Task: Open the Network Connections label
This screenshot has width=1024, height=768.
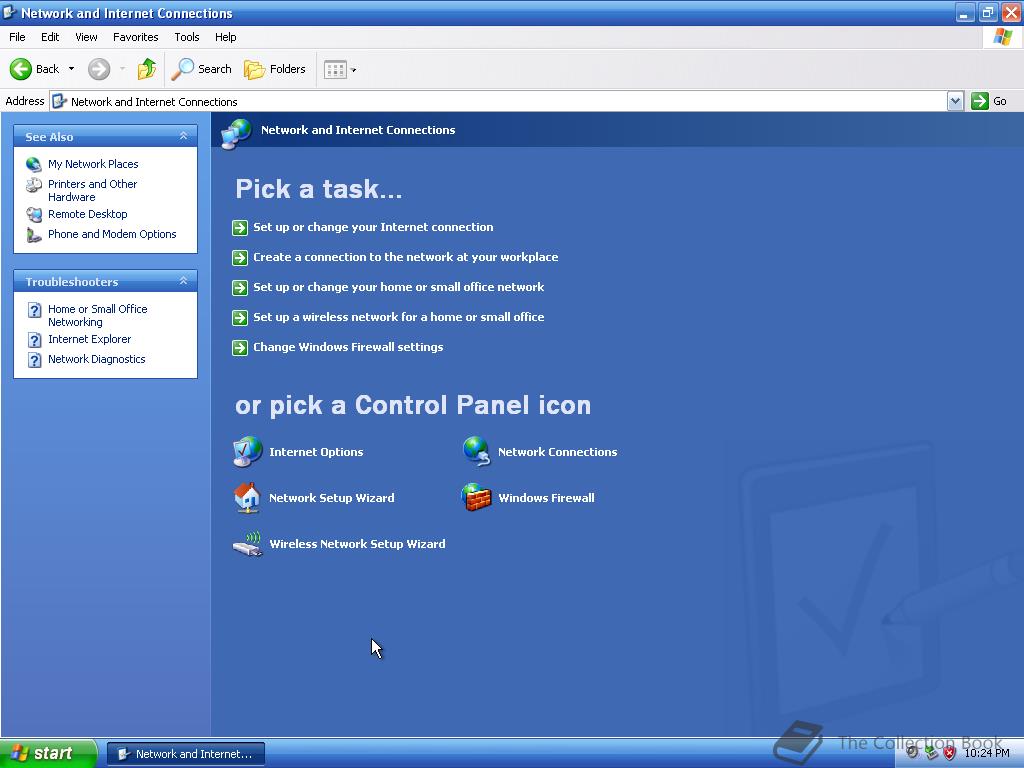Action: 557,452
